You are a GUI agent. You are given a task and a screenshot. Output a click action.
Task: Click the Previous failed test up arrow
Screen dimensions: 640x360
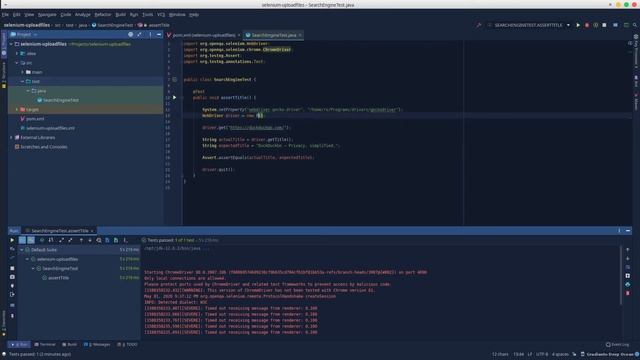pos(81,240)
